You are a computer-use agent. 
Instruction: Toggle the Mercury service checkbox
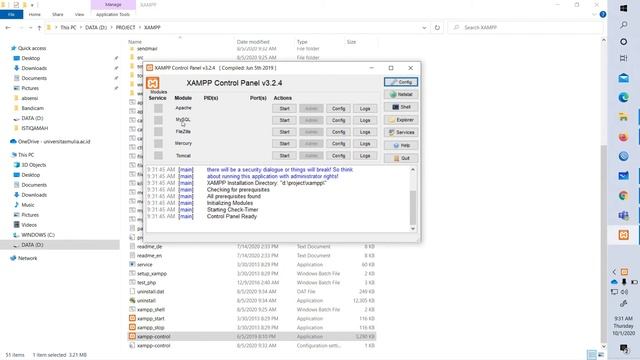pos(158,144)
